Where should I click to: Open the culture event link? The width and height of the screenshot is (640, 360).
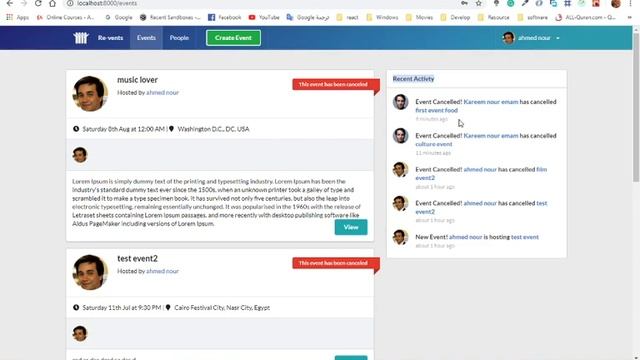433,144
